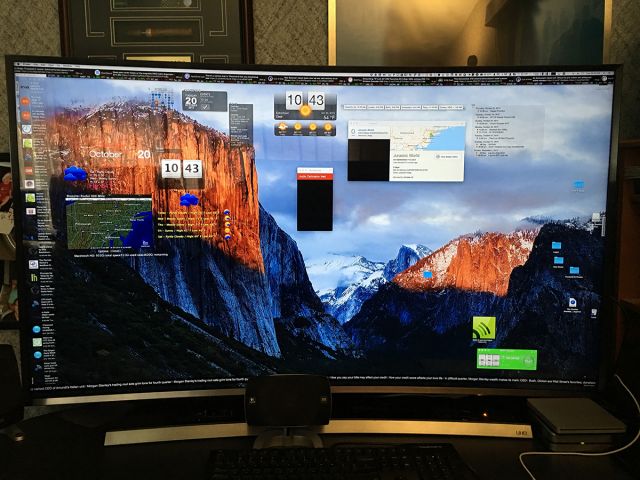Open the radar weather map widget
Screen dimensions: 640x480
(109, 222)
